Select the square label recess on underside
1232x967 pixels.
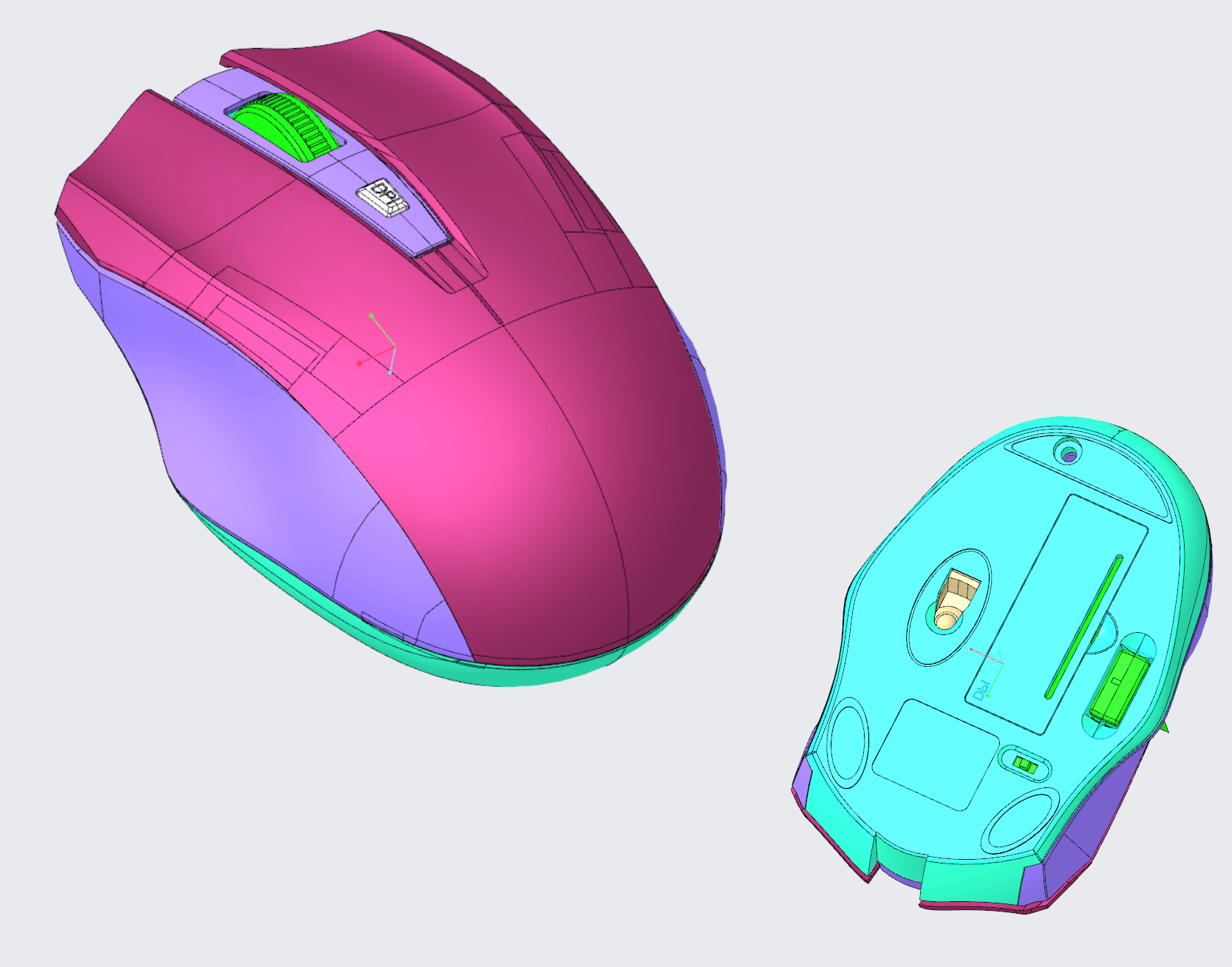point(936,754)
